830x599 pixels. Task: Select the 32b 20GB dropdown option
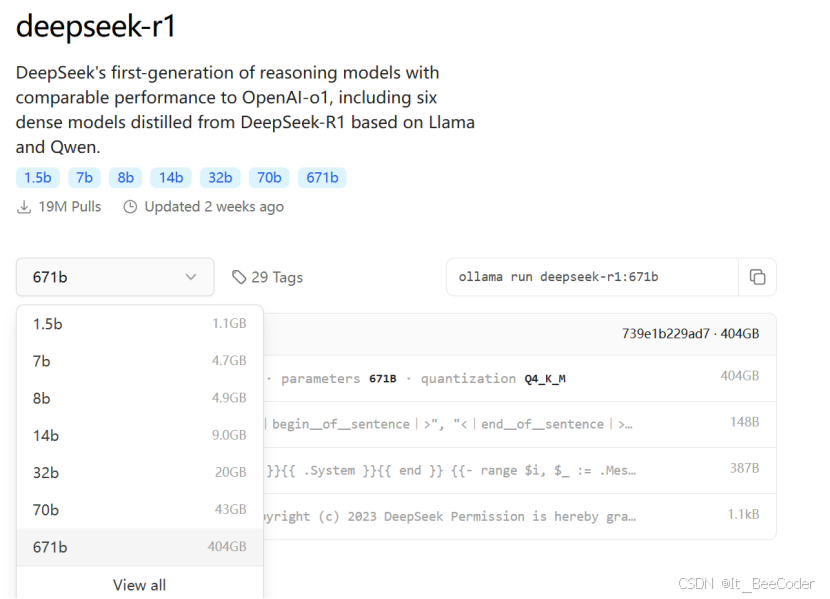140,472
